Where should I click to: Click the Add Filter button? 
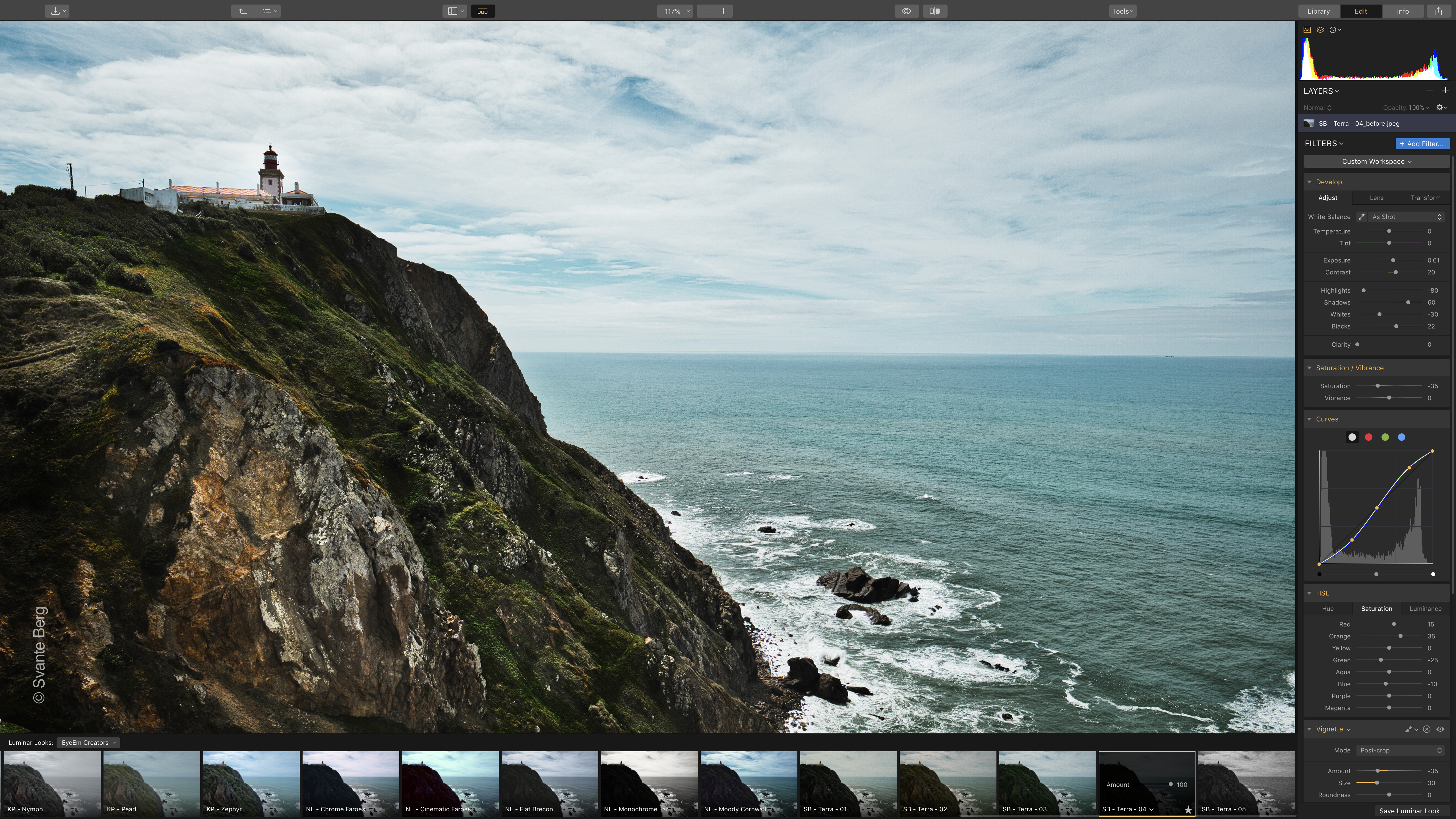[1422, 144]
